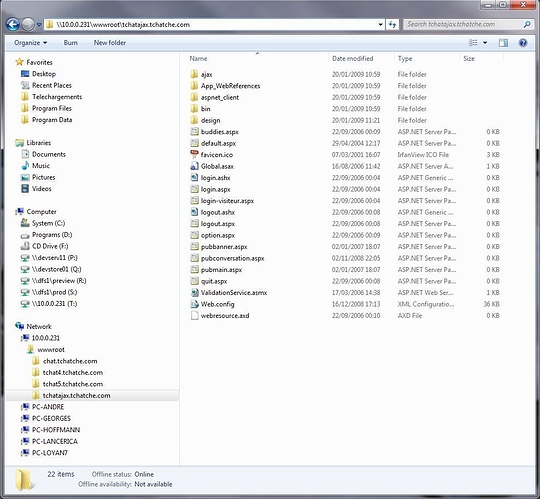Screen dimensions: 540x499
Task: Select the favicon.ico file icon
Action: pyautogui.click(x=194, y=155)
